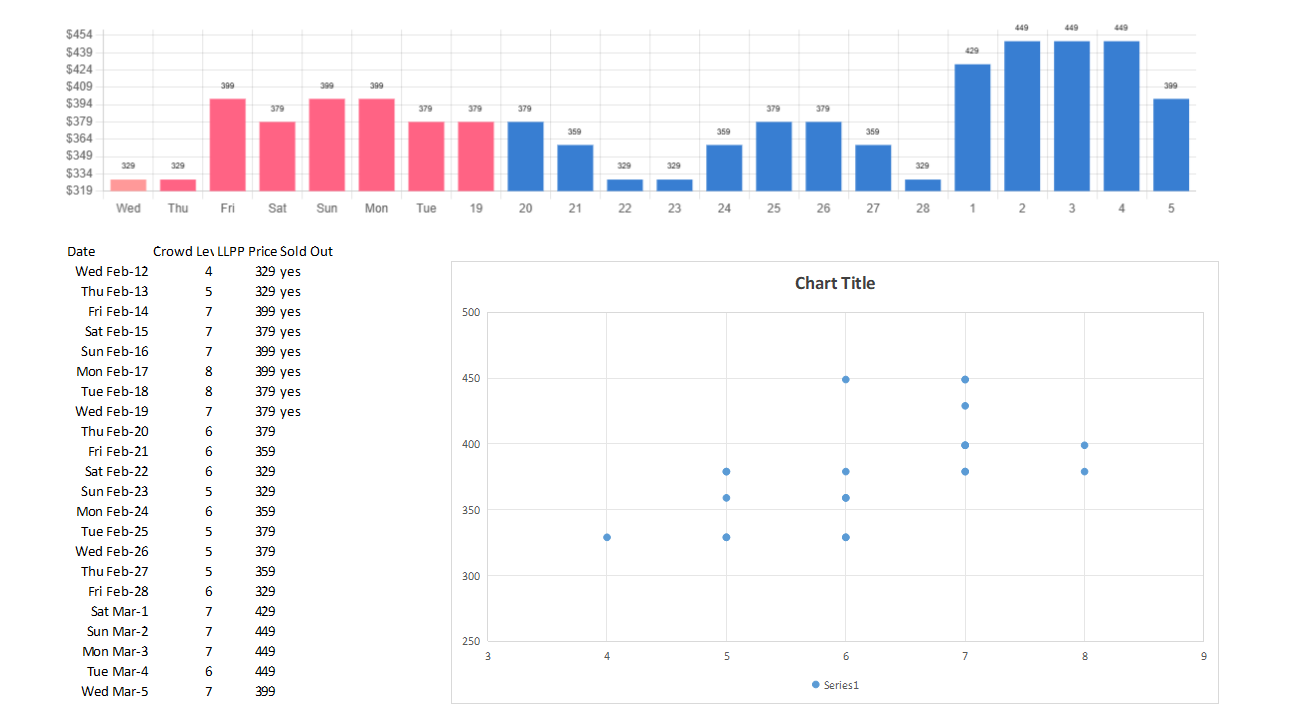Screen dimensions: 1300x723
Task: Click the 379 bar above Tue
Action: (x=426, y=156)
